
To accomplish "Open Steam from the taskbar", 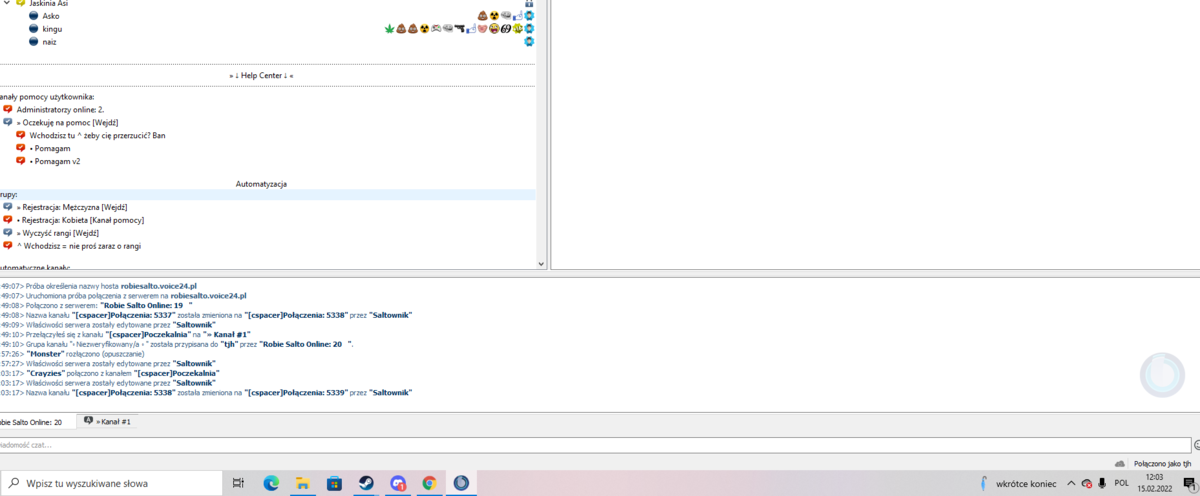I will 366,483.
